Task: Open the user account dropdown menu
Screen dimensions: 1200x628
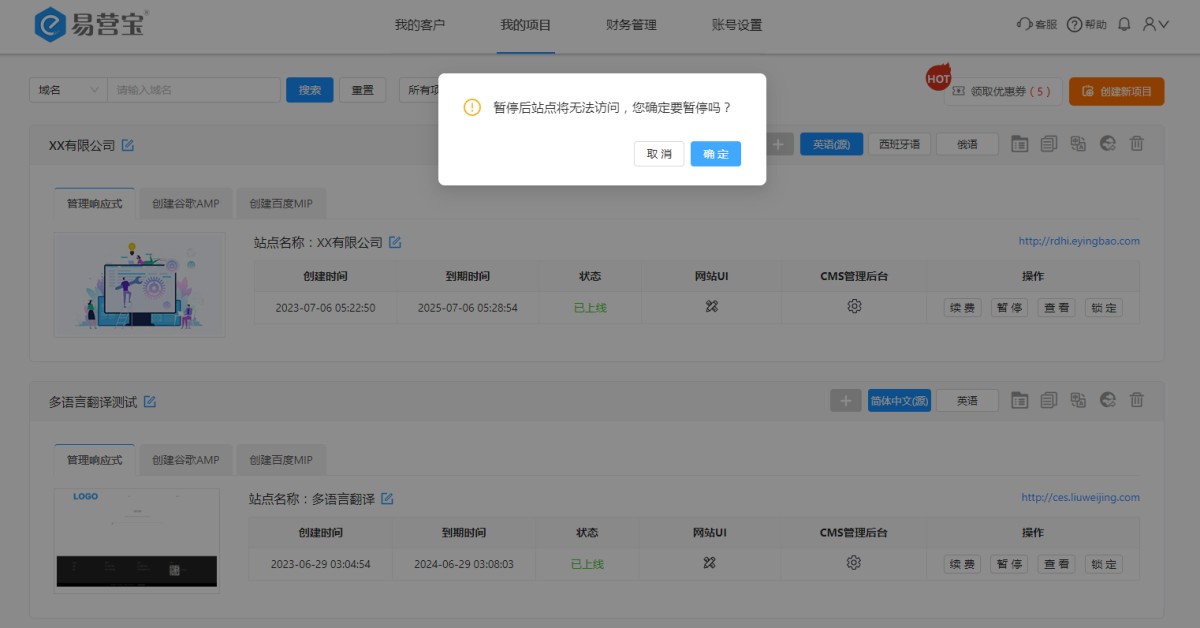Action: [x=1155, y=24]
